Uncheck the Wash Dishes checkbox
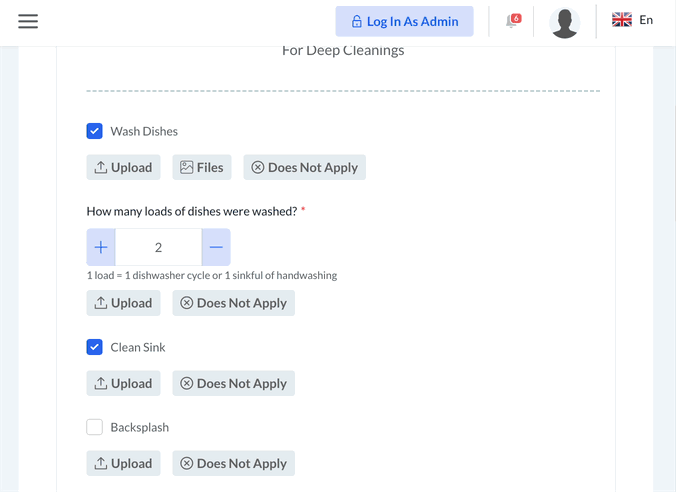This screenshot has width=676, height=492. click(95, 131)
